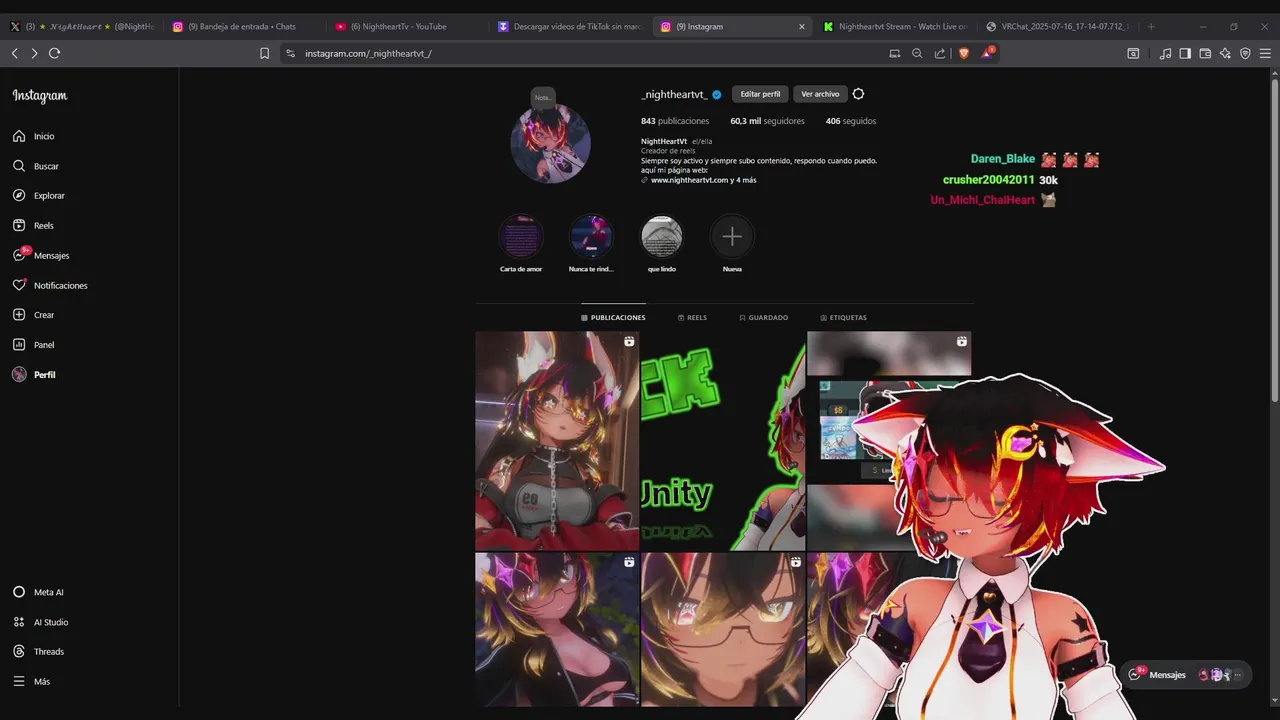Switch to Nightheartvt Stream tab
The width and height of the screenshot is (1280, 720).
coord(895,27)
